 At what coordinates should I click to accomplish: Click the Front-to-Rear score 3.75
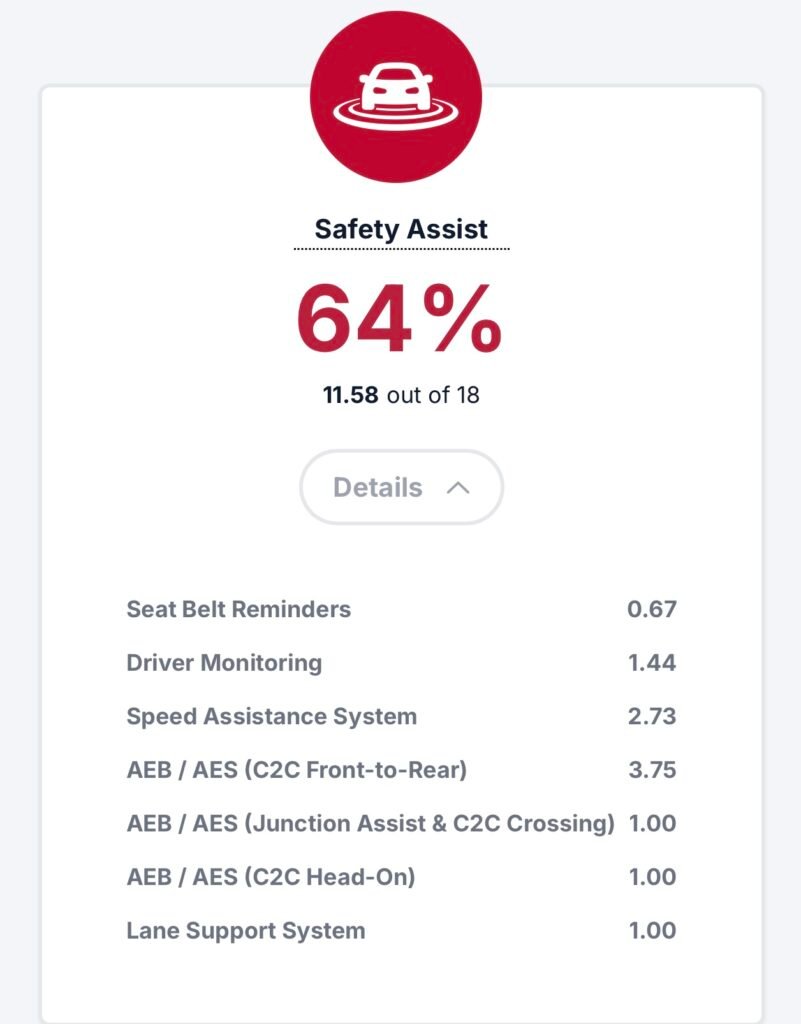[x=652, y=770]
